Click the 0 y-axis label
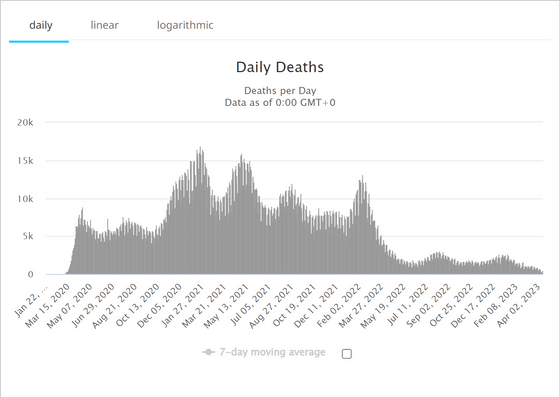This screenshot has width=560, height=398. (30, 274)
